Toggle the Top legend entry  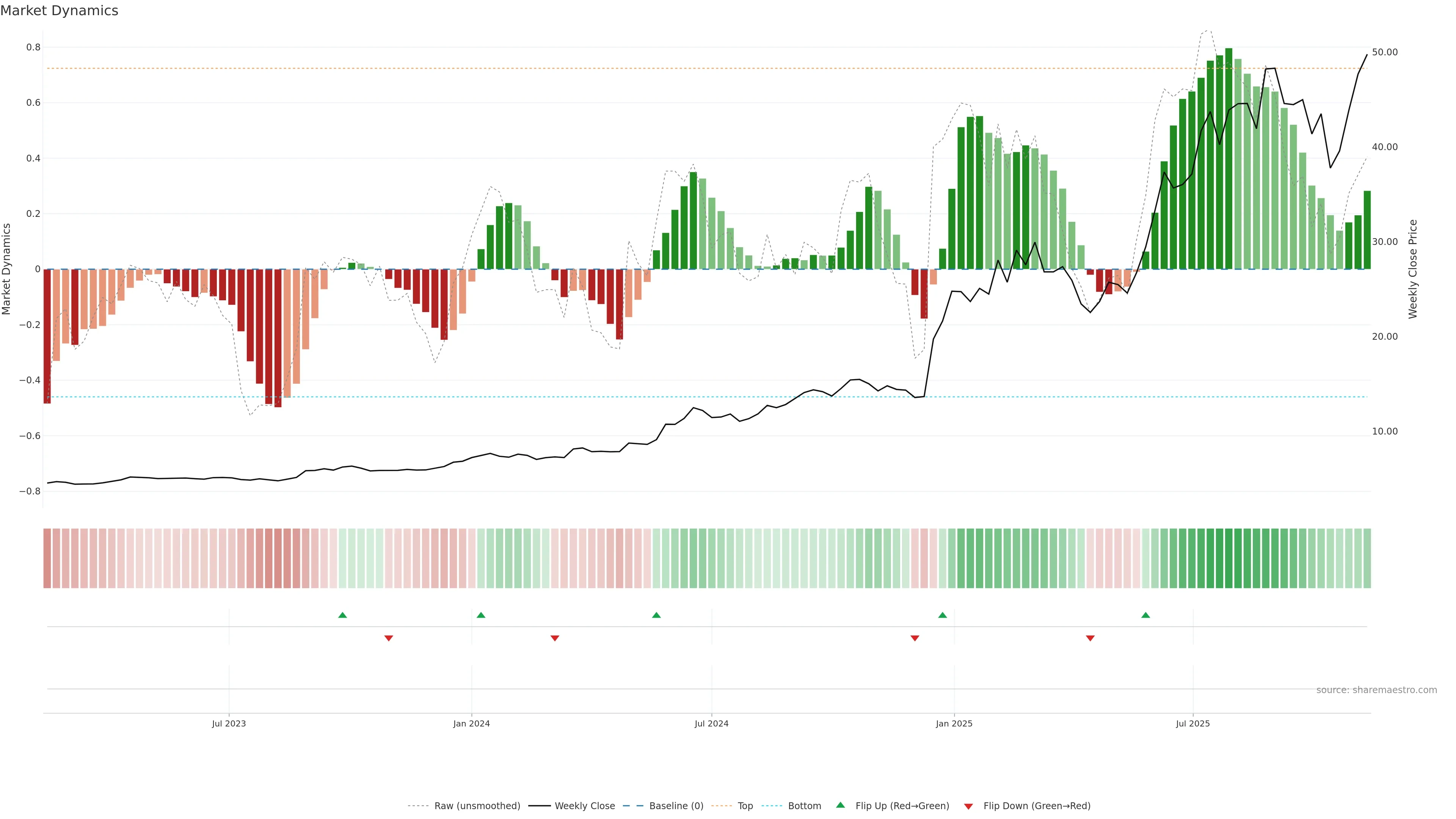[x=745, y=806]
